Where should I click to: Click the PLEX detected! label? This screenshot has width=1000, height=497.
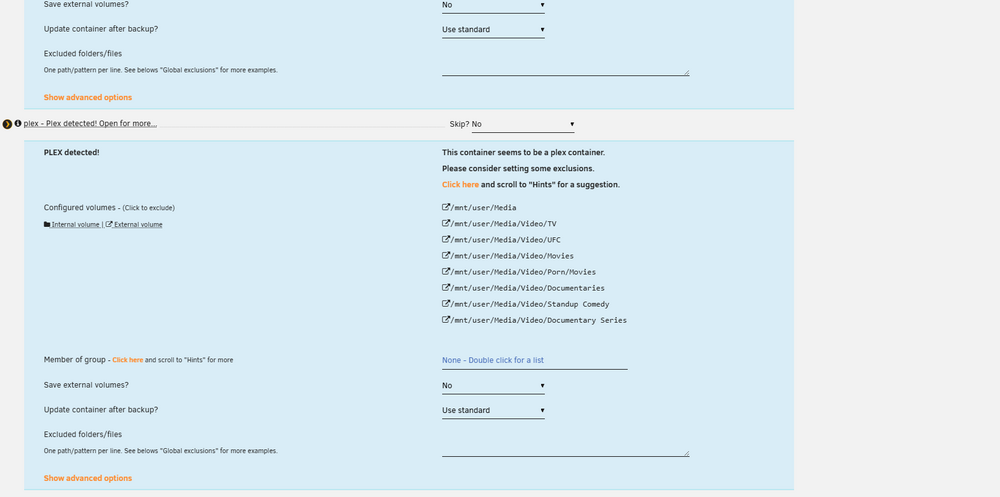point(71,153)
